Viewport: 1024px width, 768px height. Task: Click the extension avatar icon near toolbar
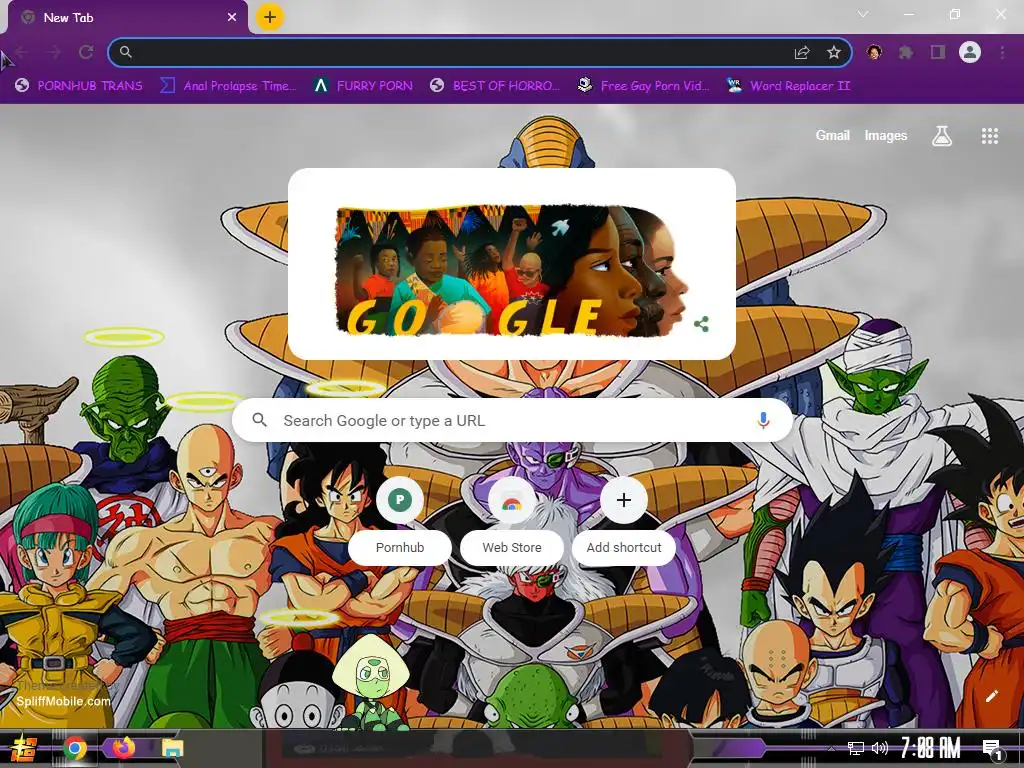tap(874, 52)
